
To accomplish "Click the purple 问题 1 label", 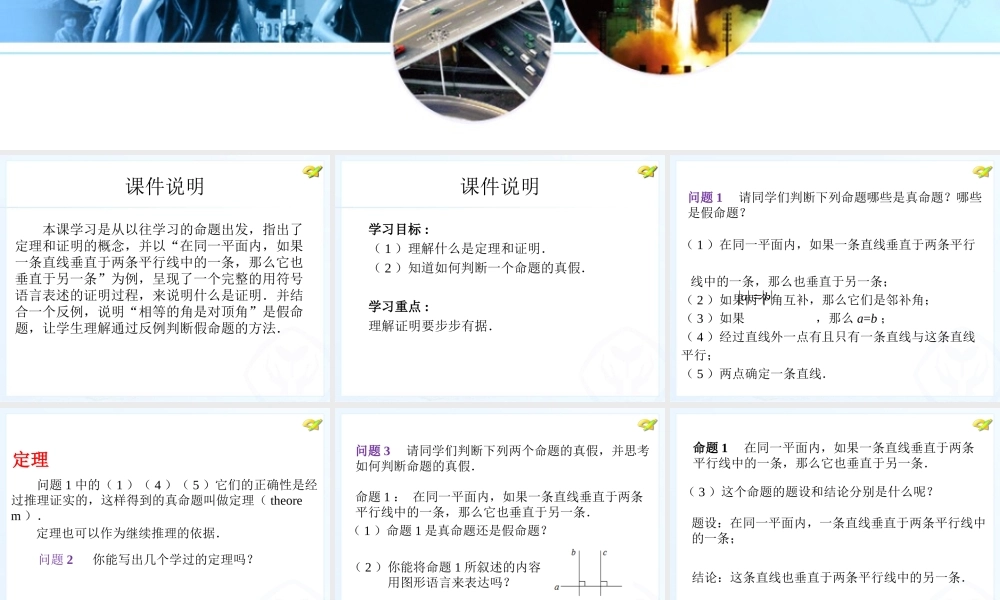I will (705, 198).
